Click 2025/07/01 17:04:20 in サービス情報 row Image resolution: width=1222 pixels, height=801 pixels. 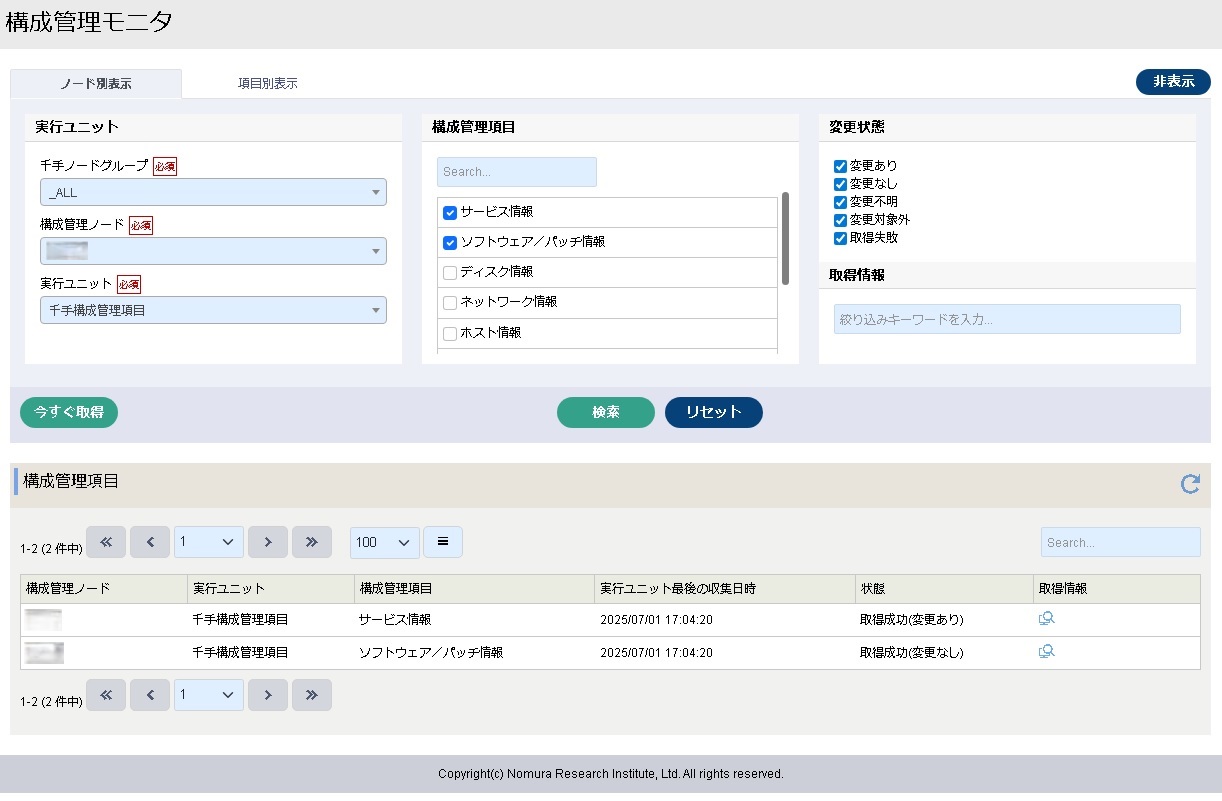(656, 620)
